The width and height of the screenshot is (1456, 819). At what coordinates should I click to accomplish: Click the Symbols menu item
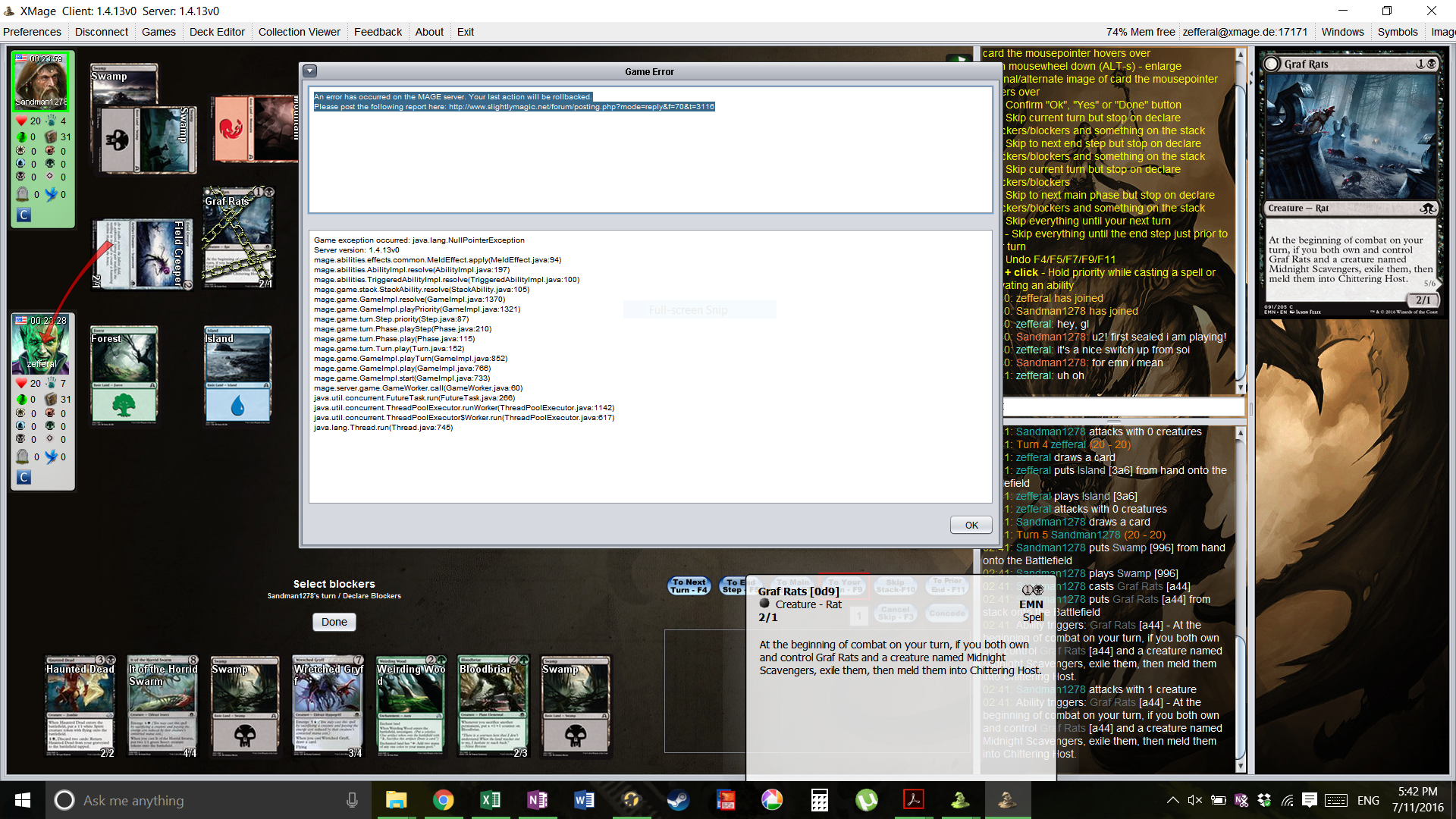click(x=1398, y=32)
